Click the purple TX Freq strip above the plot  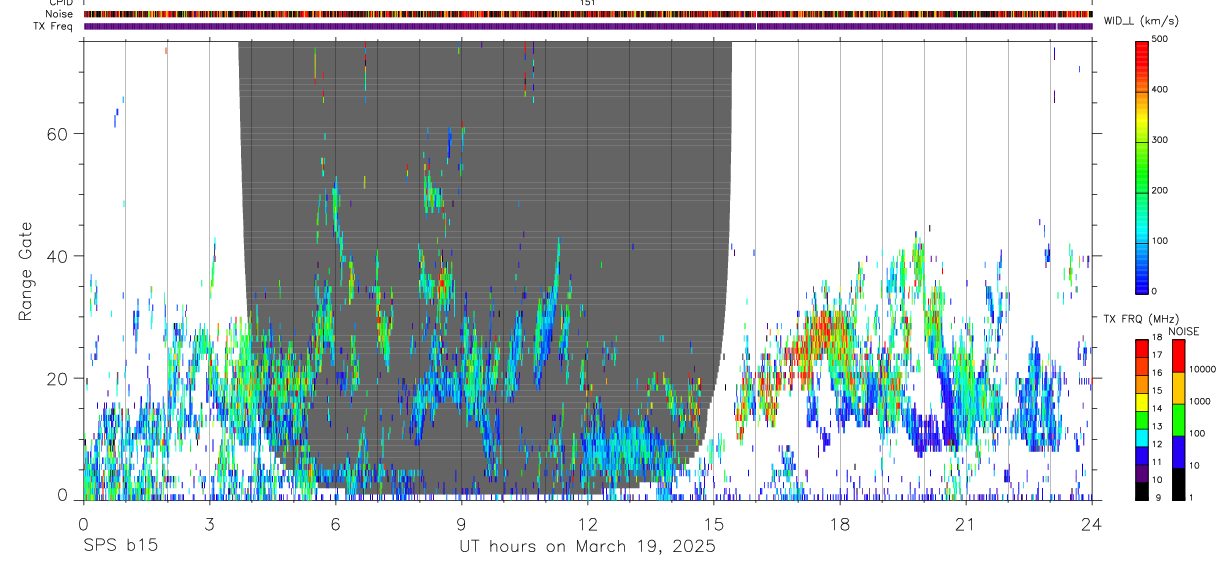coord(588,27)
